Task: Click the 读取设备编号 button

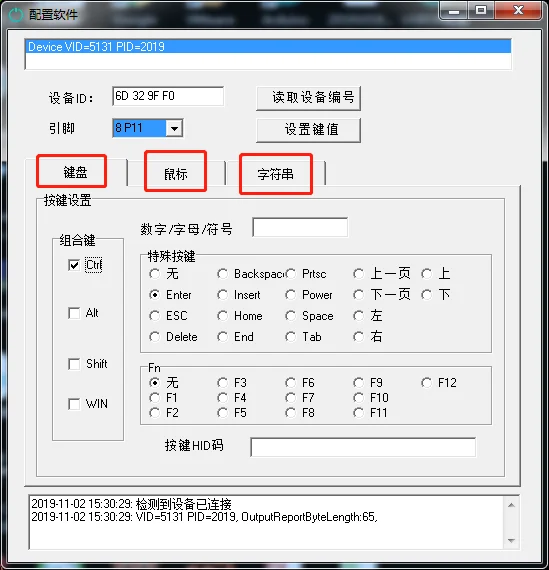Action: pos(308,98)
